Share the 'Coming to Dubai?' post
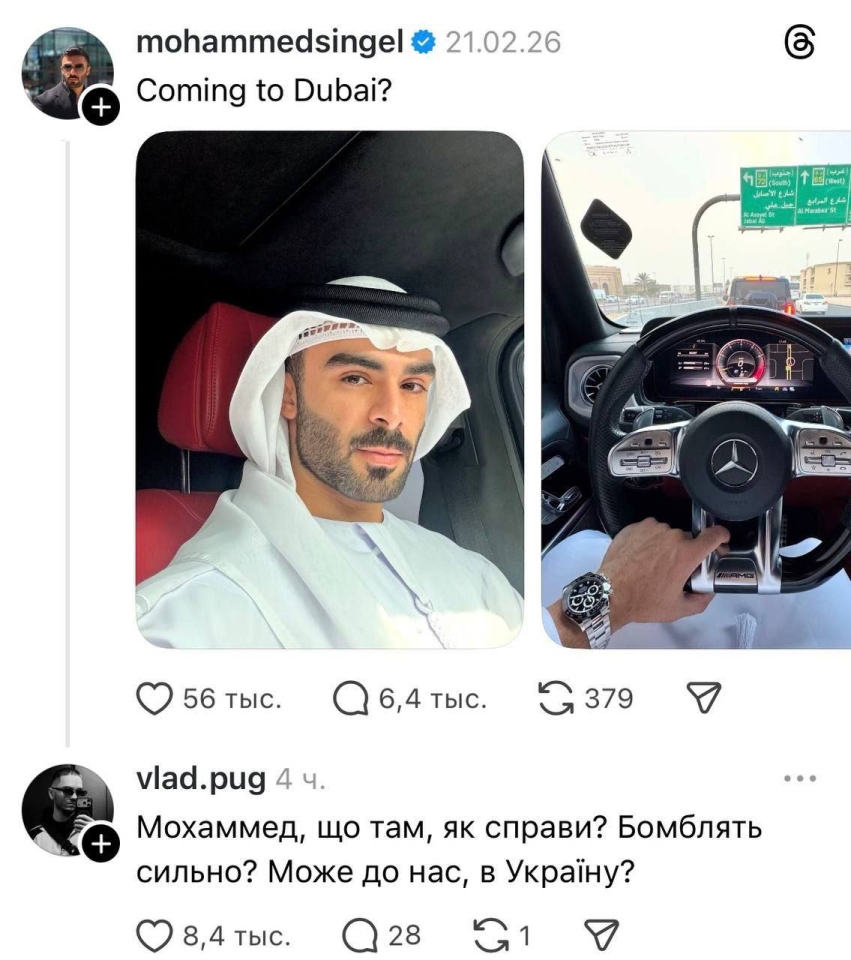Screen dimensions: 851x960 (x=704, y=697)
